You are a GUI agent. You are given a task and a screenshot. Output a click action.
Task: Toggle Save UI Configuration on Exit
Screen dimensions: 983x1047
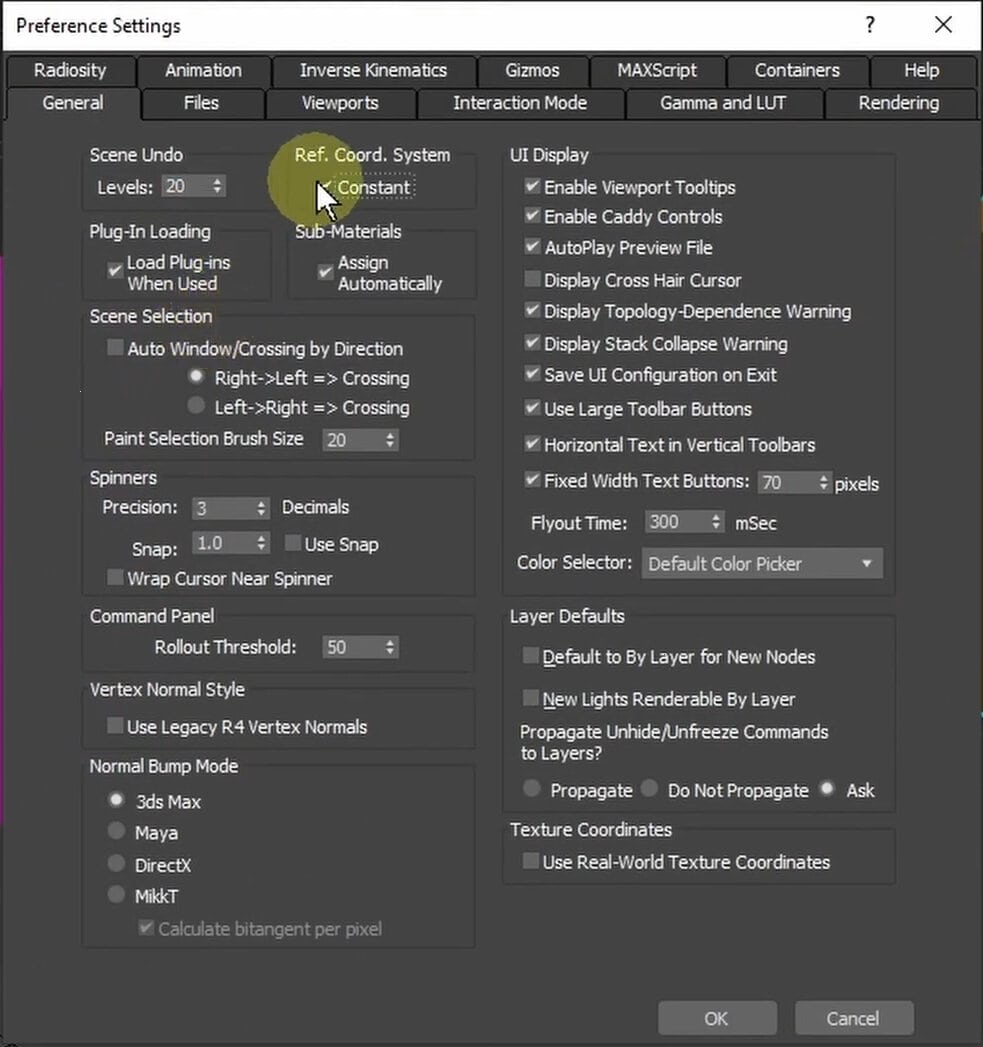tap(532, 376)
